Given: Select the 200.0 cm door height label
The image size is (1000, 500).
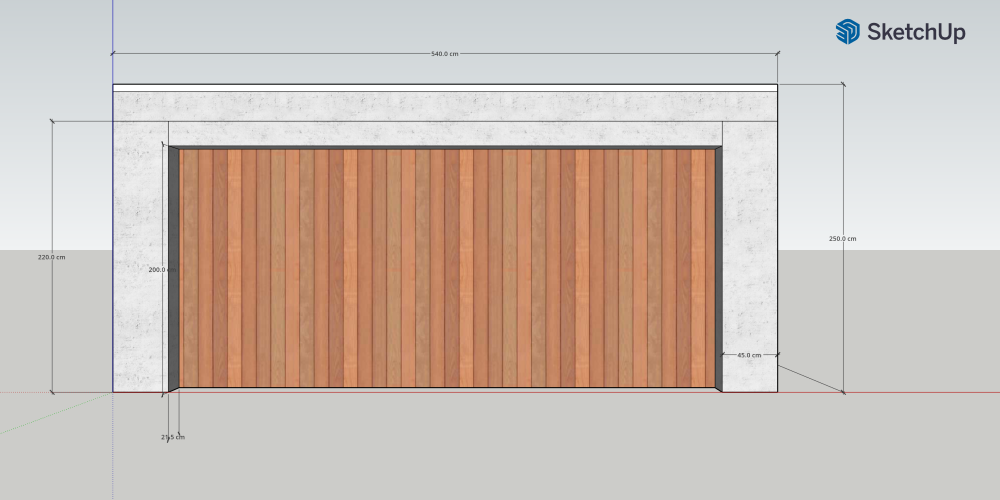Looking at the screenshot, I should (162, 270).
